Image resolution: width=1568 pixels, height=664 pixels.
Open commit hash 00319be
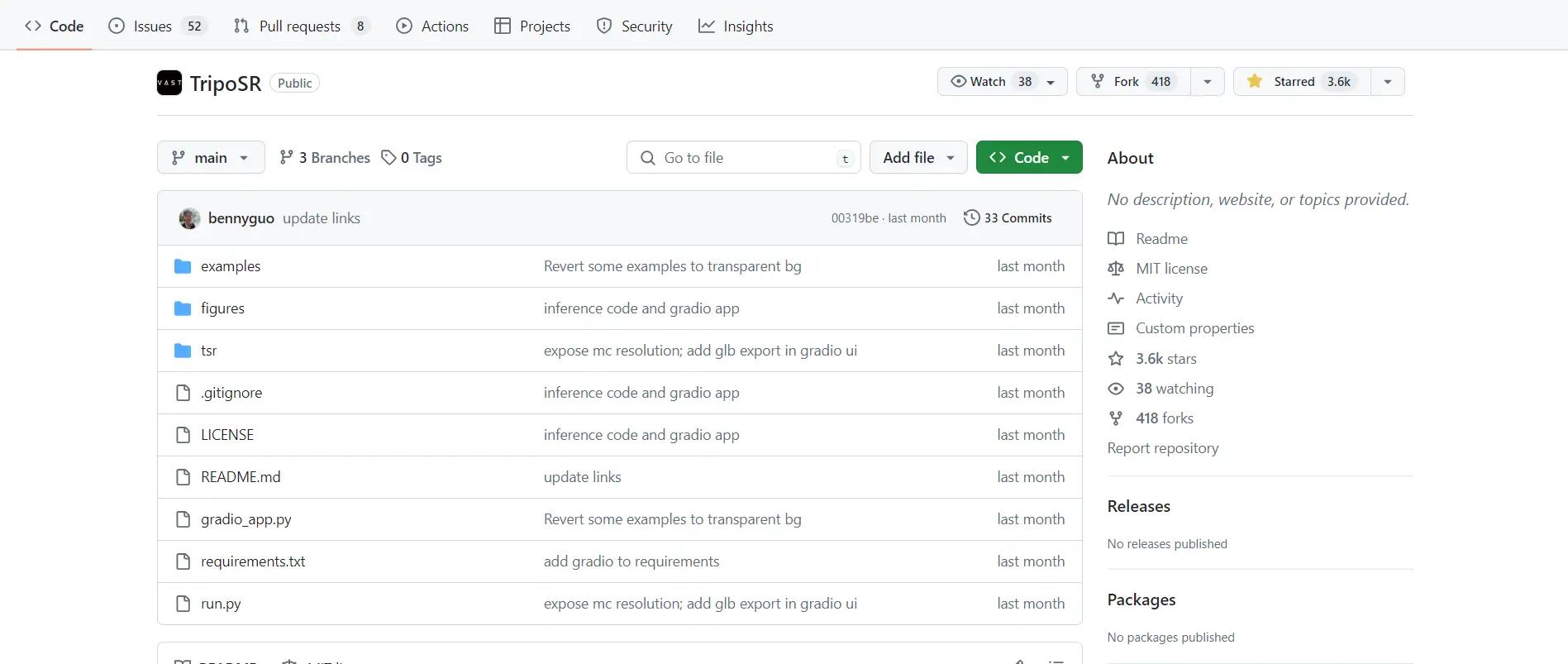point(855,218)
